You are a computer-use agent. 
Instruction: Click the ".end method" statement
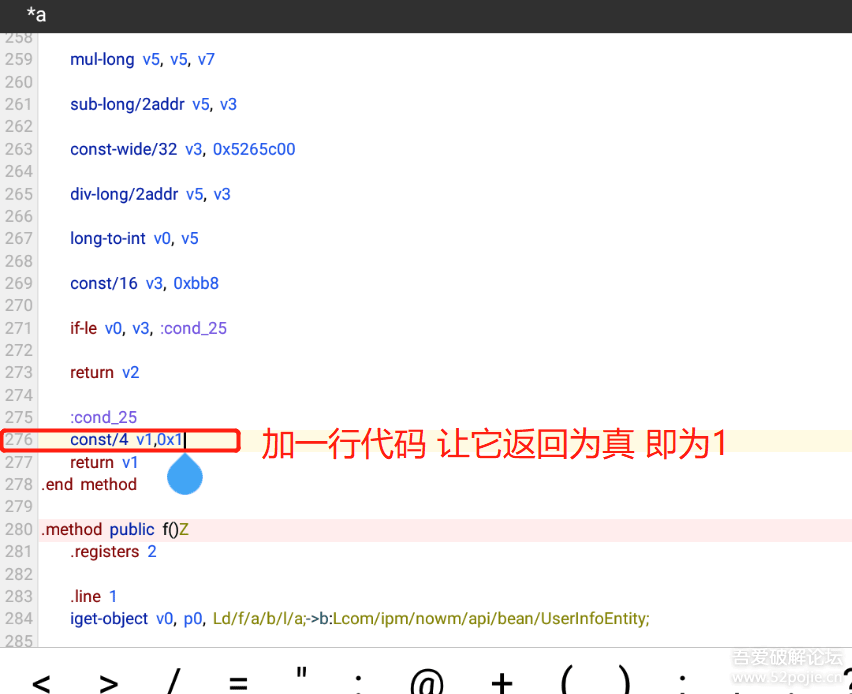[x=89, y=484]
